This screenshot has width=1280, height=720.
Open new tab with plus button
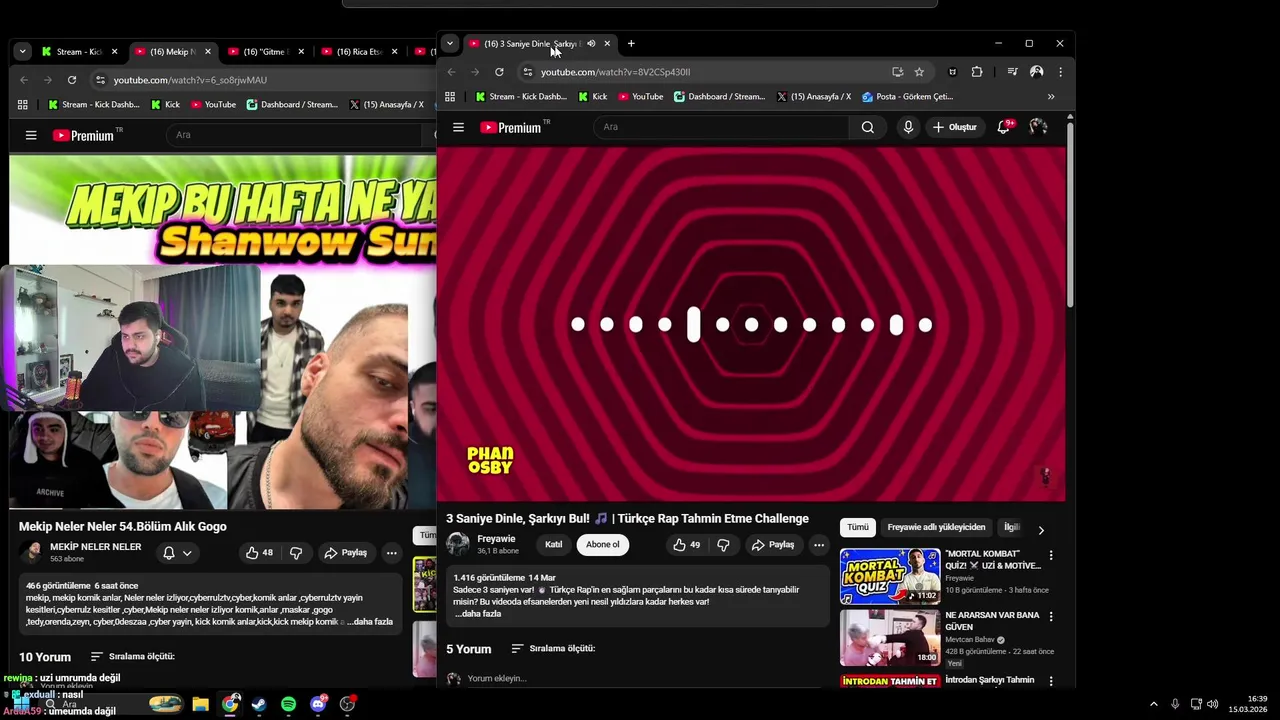pos(631,44)
